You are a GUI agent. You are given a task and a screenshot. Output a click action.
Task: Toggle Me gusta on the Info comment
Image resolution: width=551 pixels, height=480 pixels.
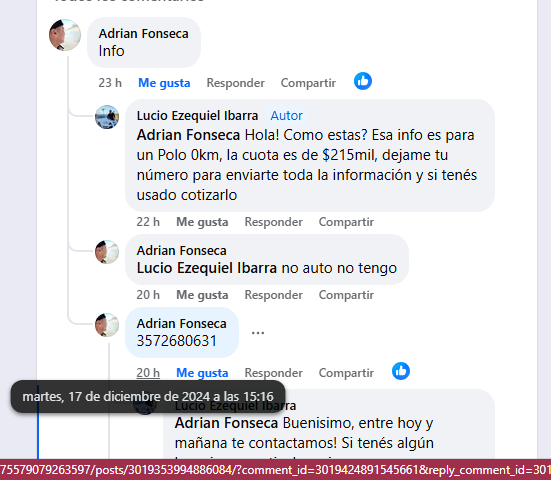click(x=164, y=83)
